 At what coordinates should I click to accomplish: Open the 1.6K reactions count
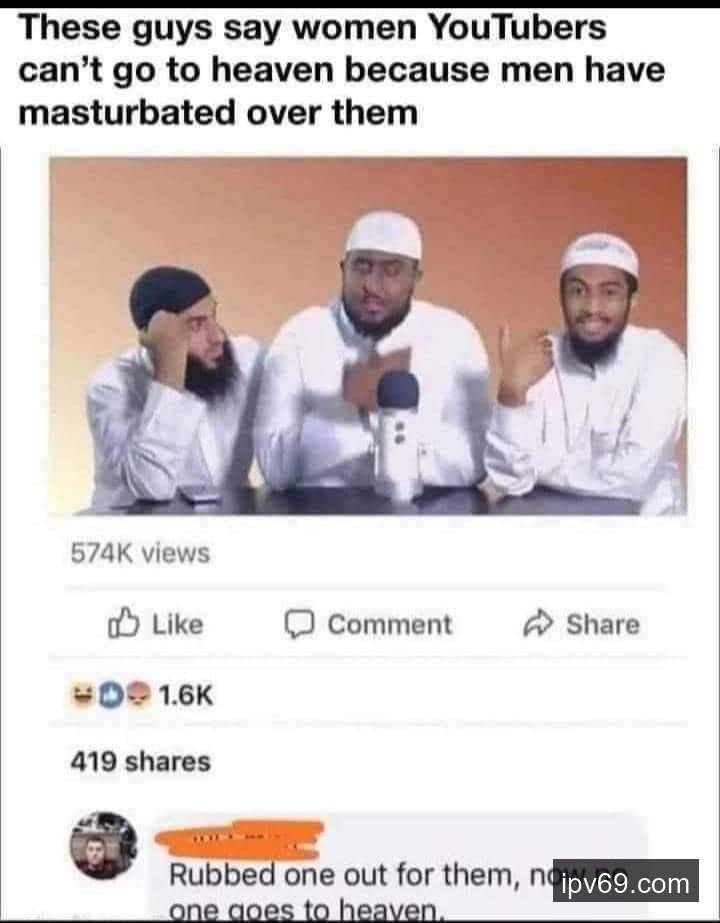coord(185,695)
